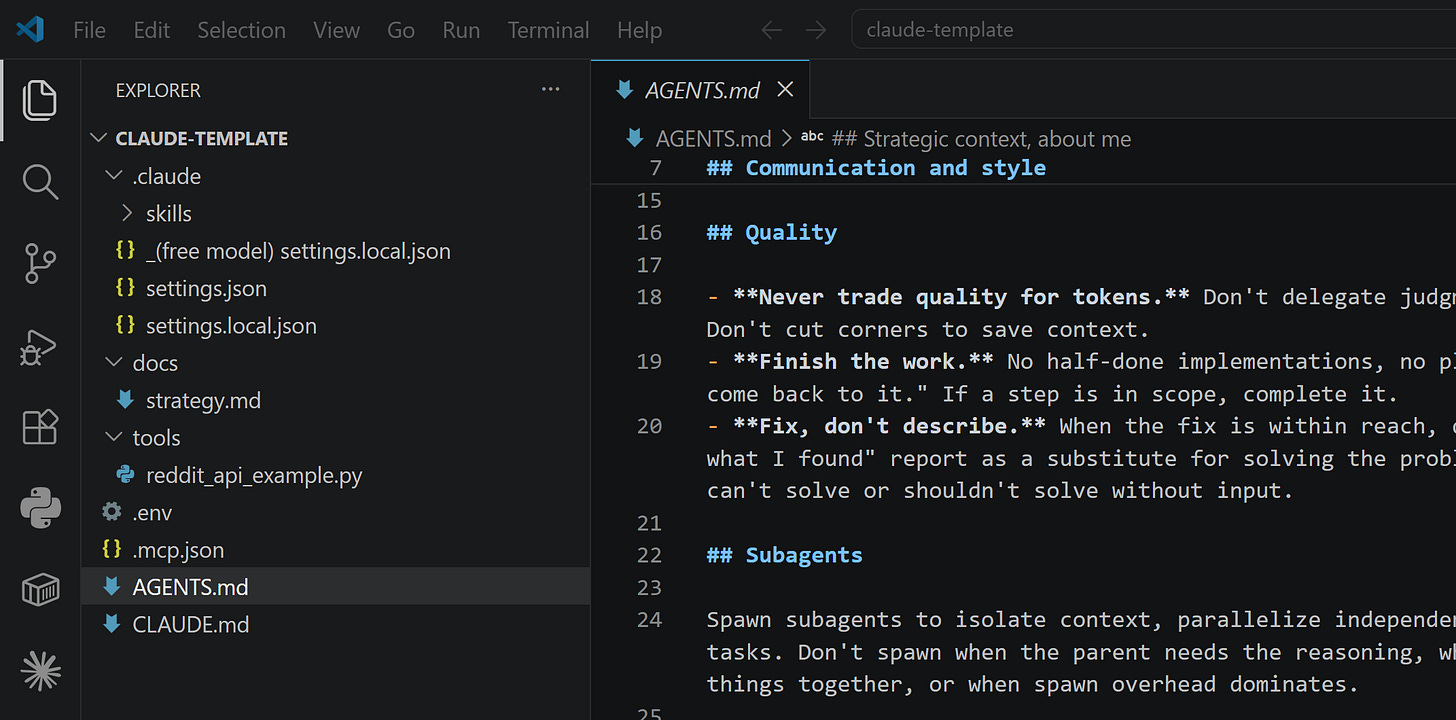Open the Selection menu
The height and width of the screenshot is (720, 1456).
(241, 30)
